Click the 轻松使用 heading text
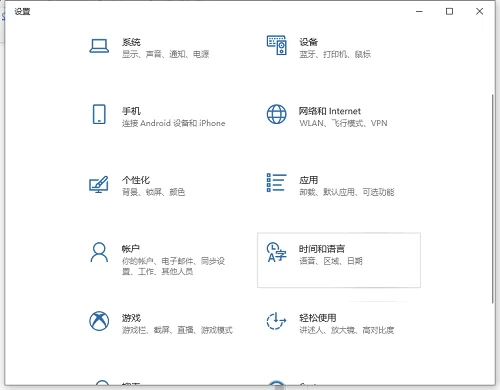Image resolution: width=500 pixels, height=390 pixels. [318, 318]
